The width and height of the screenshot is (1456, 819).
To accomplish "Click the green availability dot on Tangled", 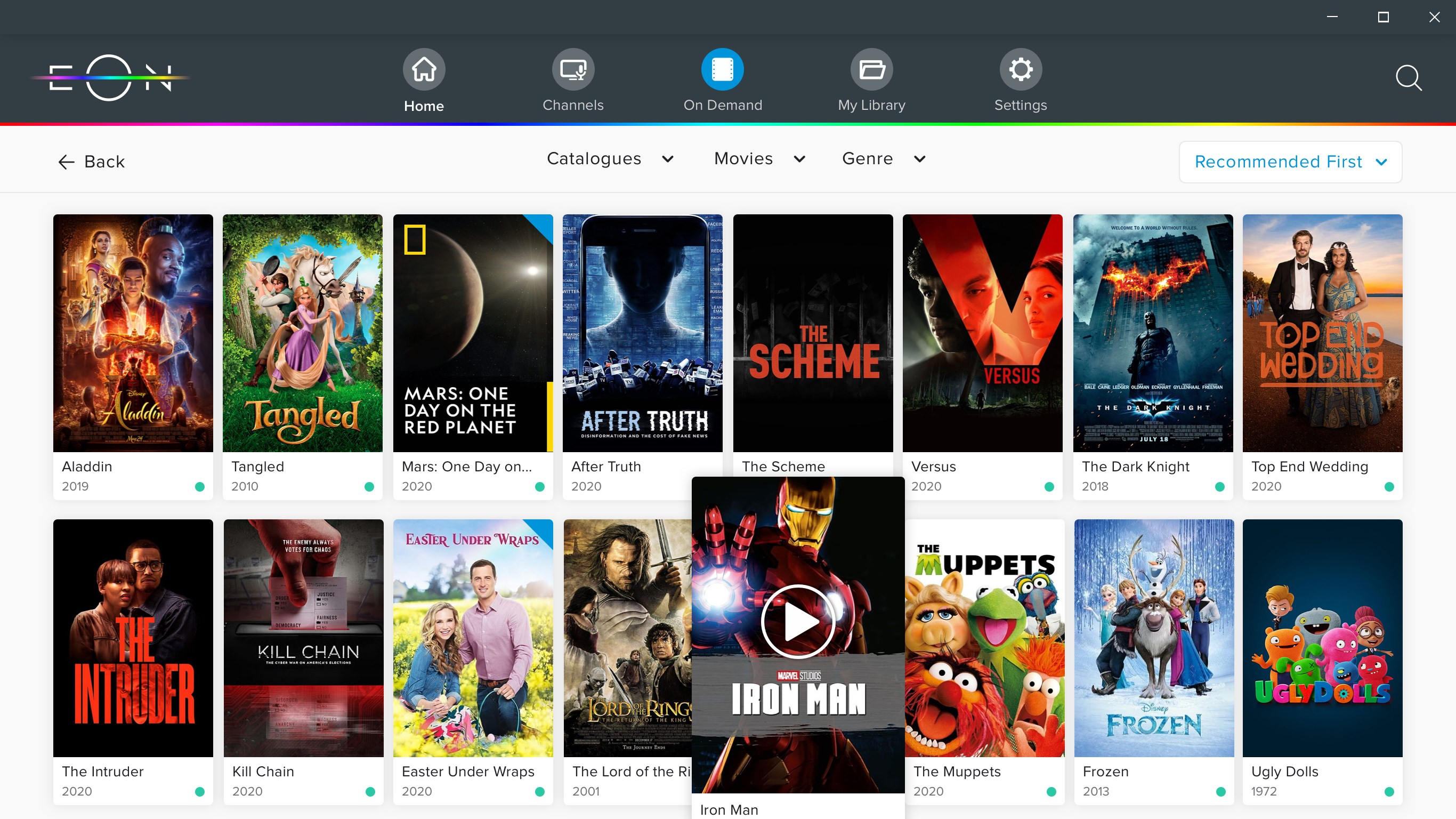I will click(x=371, y=486).
